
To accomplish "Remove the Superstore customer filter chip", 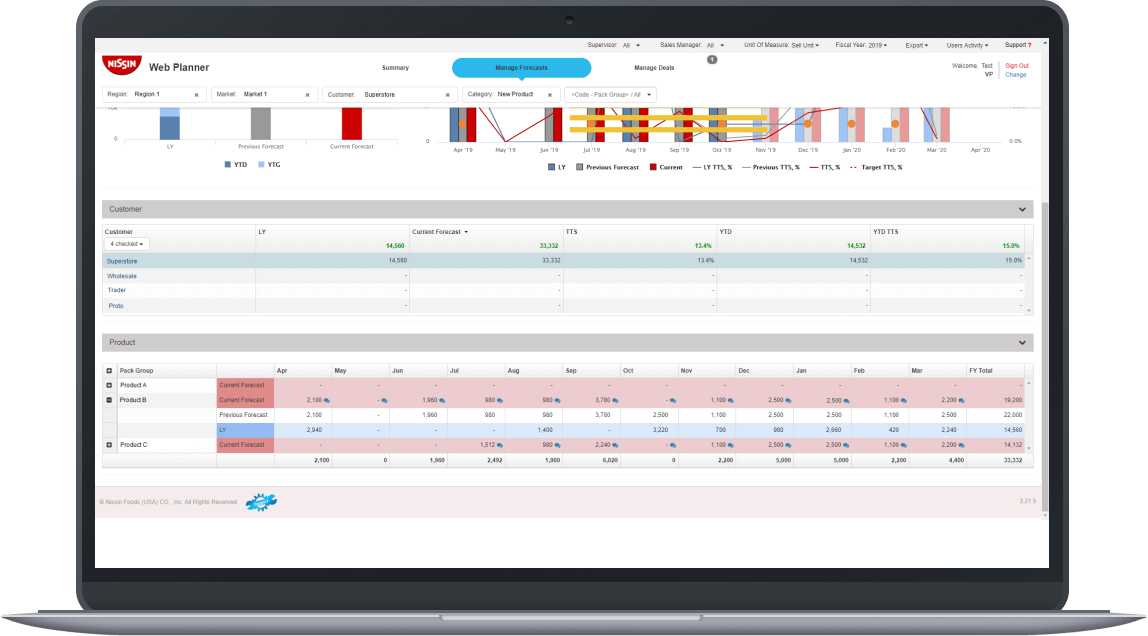I will click(446, 94).
